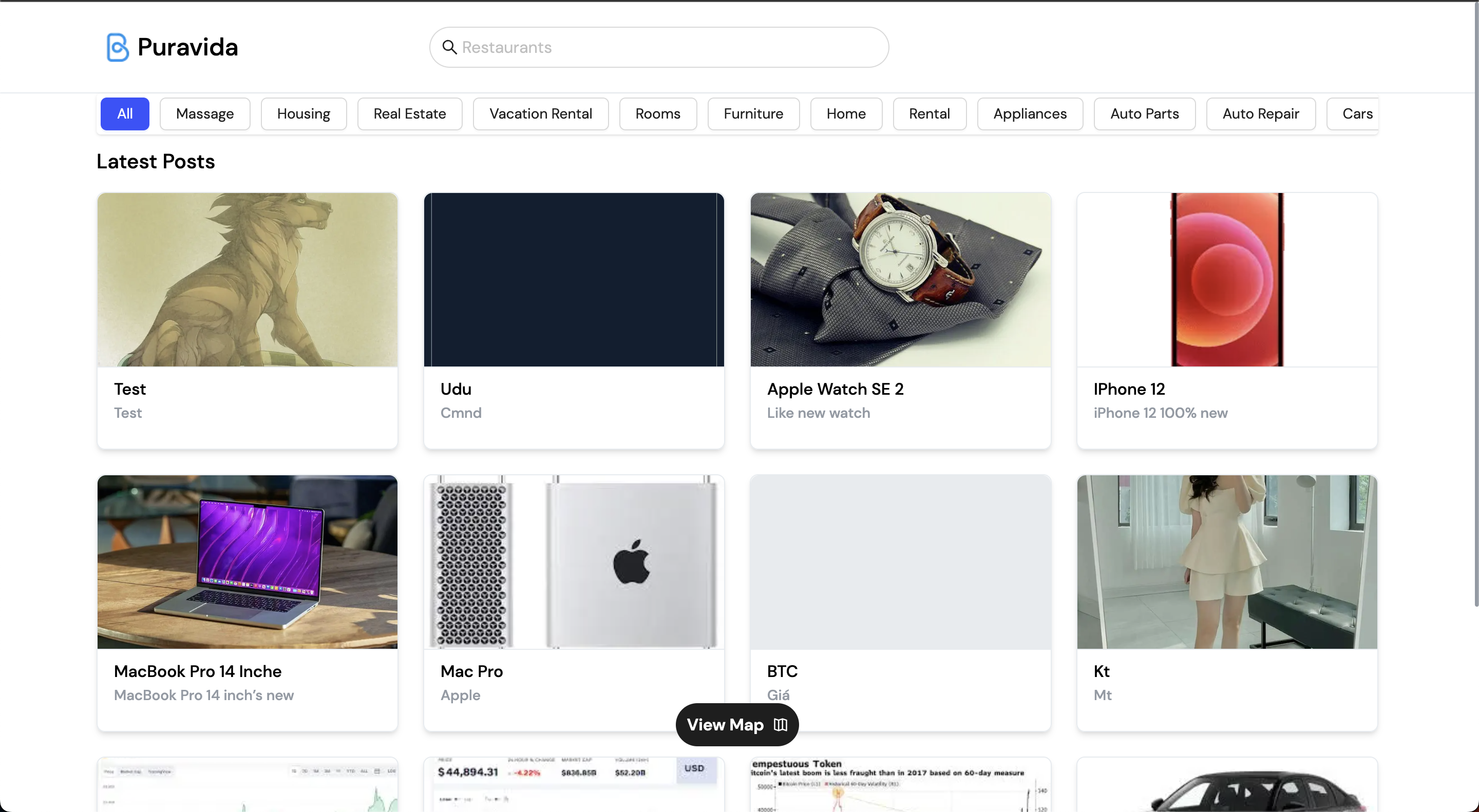Filter posts by Cars
The width and height of the screenshot is (1479, 812).
pos(1353,113)
